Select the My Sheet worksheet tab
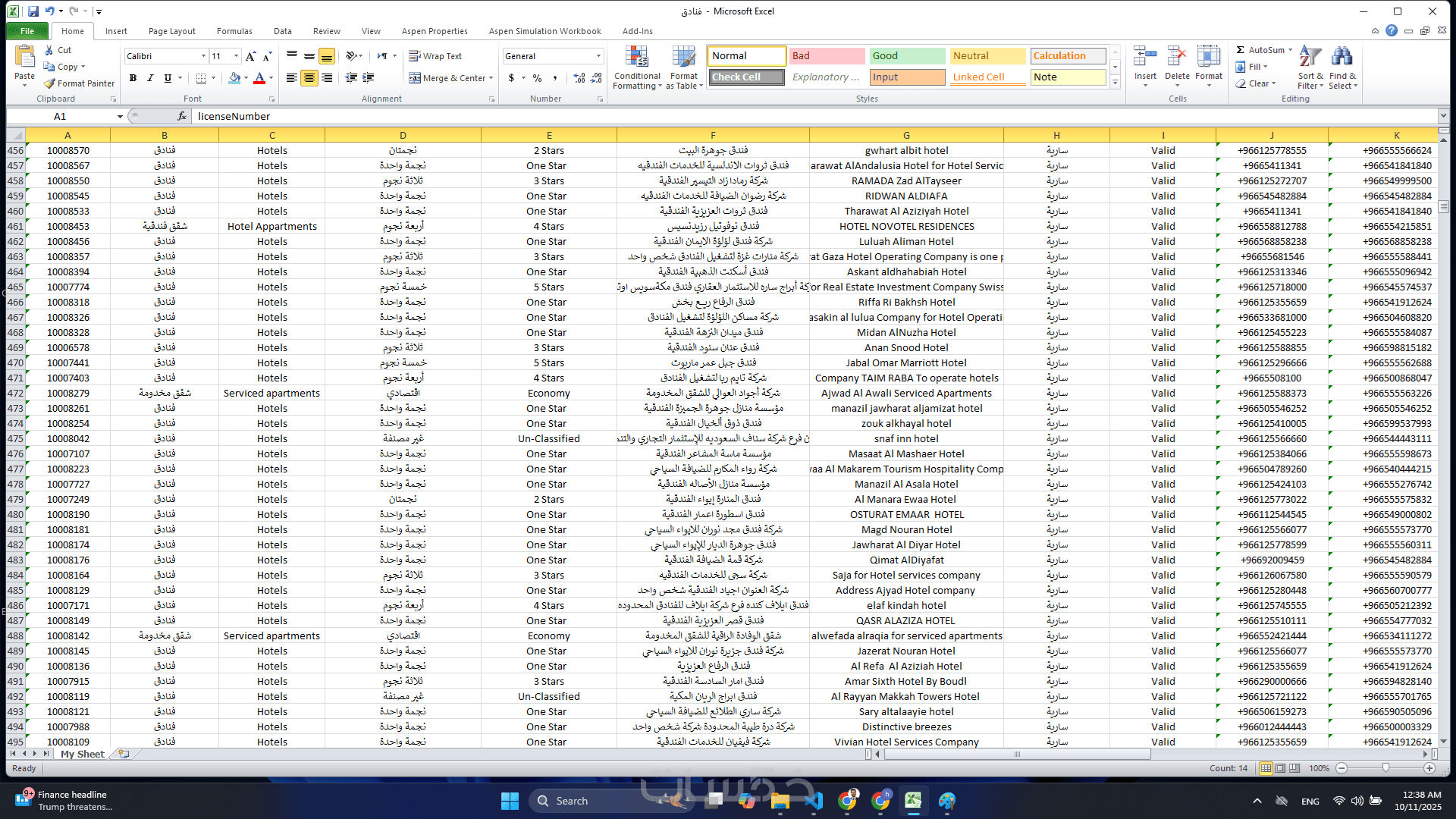The height and width of the screenshot is (819, 1456). pos(82,754)
